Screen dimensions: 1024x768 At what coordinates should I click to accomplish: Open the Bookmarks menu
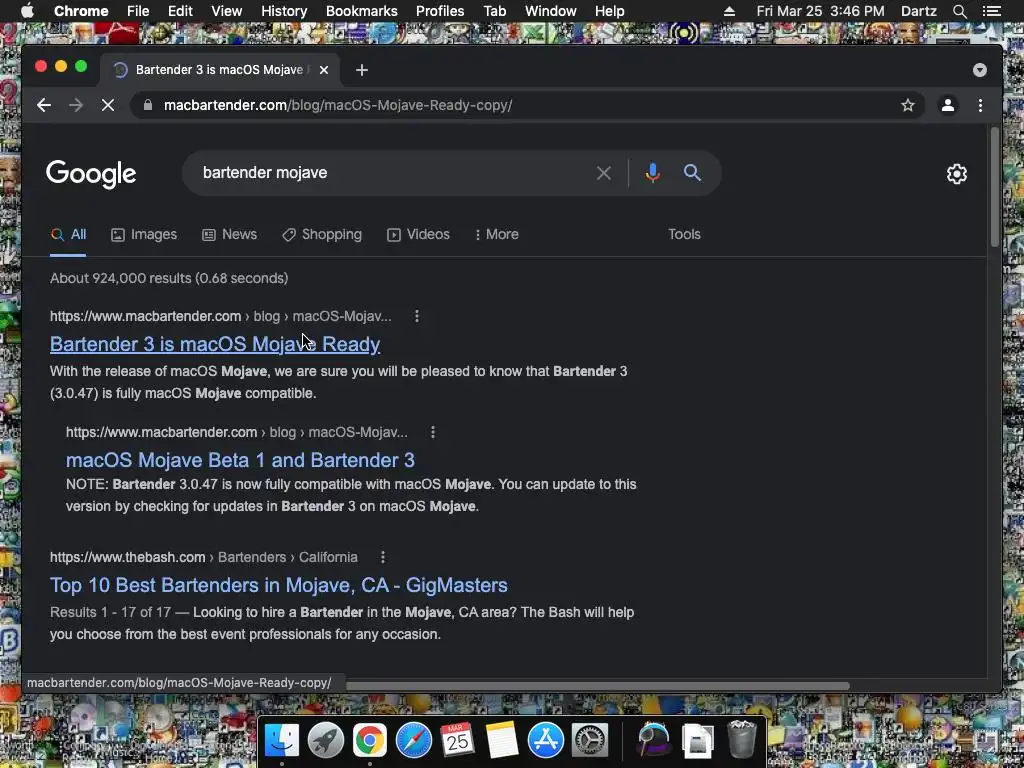click(x=362, y=11)
